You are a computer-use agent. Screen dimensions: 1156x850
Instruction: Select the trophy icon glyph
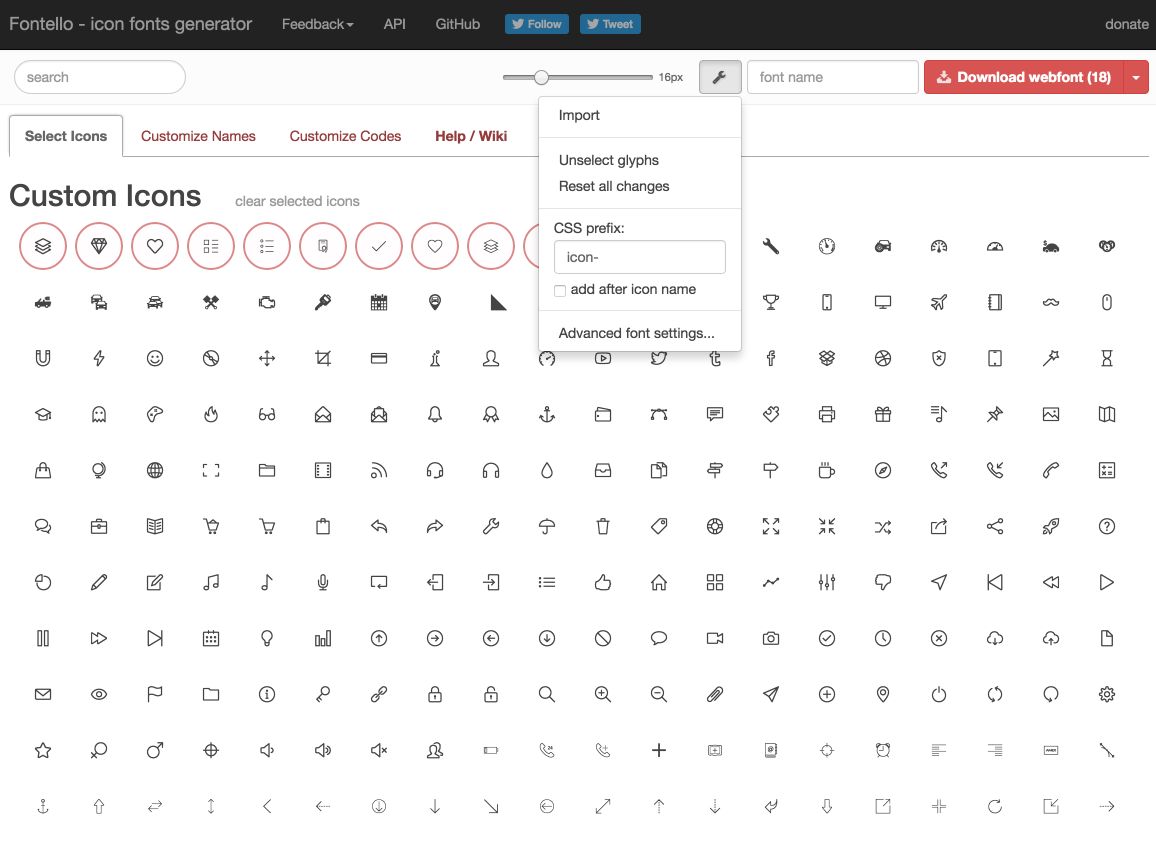tap(770, 302)
